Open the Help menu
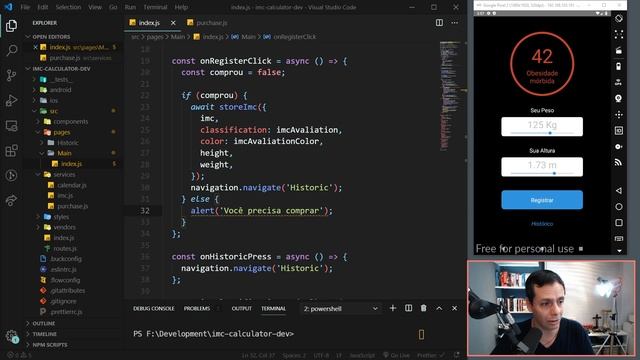This screenshot has height=360, width=640. pos(181,7)
